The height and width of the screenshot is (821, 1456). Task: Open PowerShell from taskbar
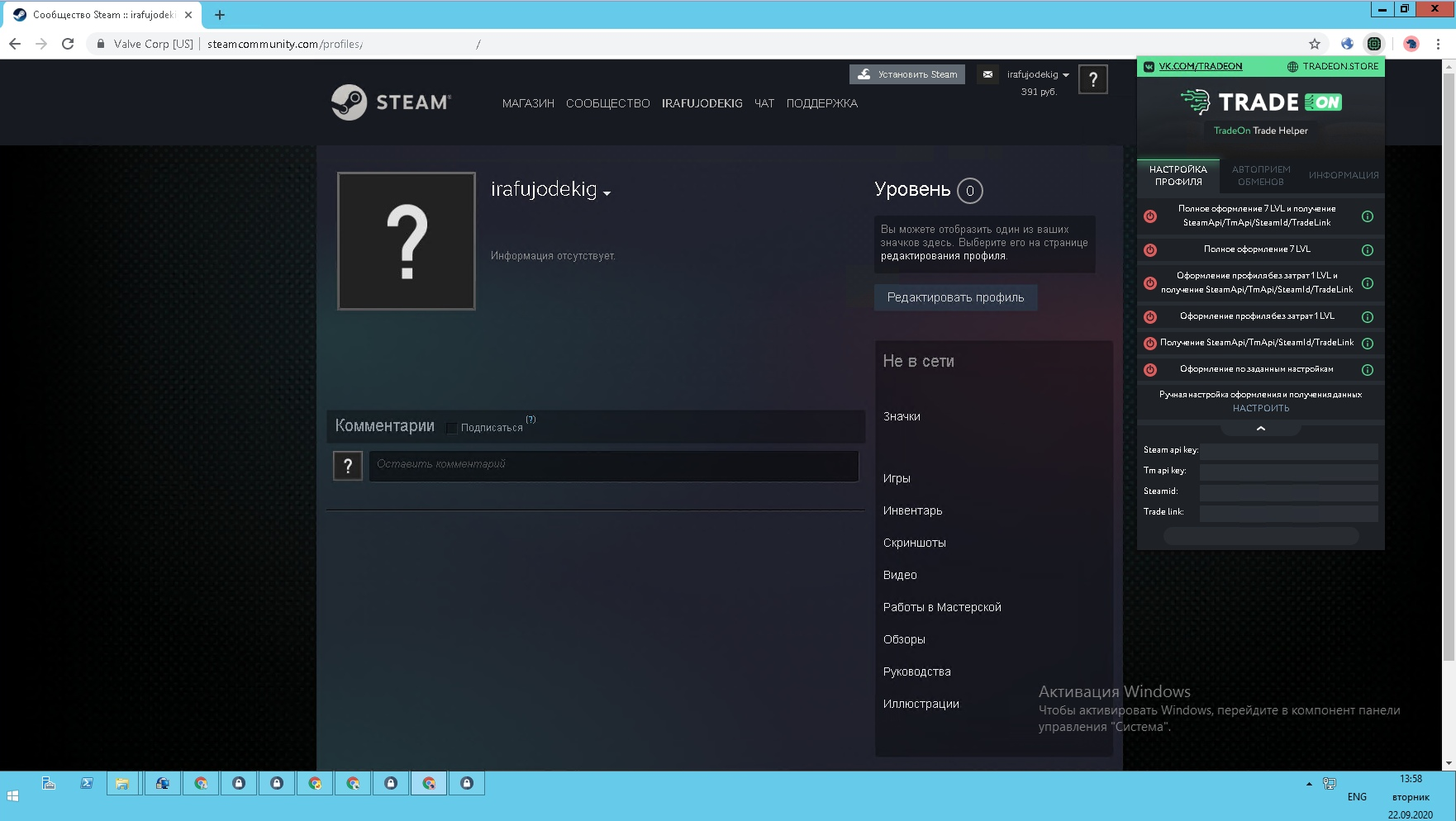pos(87,784)
